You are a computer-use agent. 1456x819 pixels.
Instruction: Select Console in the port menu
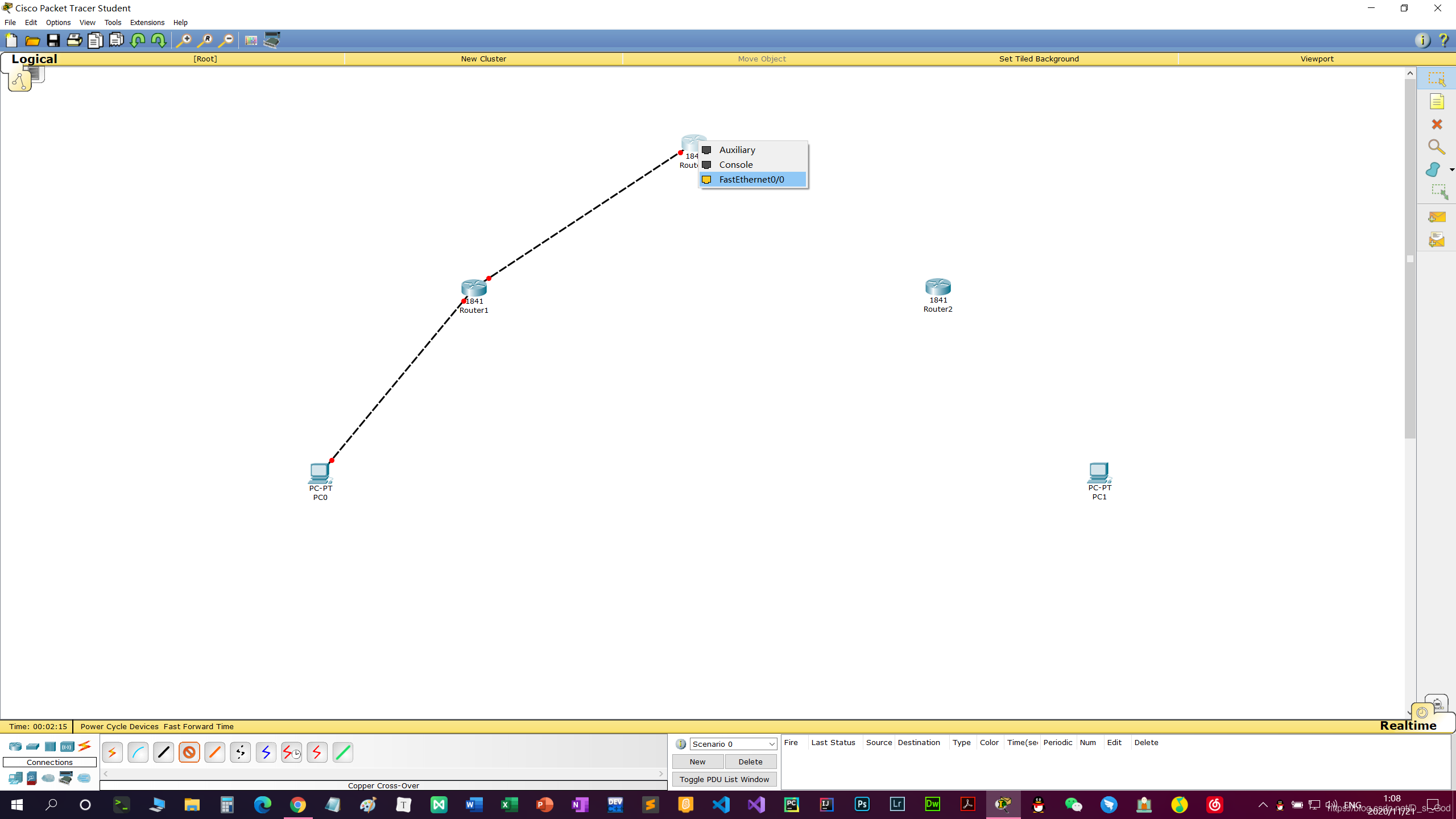tap(735, 164)
